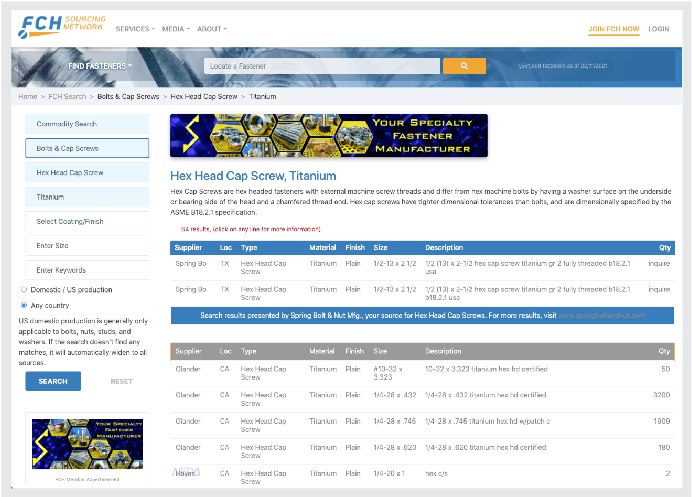
Task: Click the FCH Sourcing Network logo
Action: click(x=62, y=26)
